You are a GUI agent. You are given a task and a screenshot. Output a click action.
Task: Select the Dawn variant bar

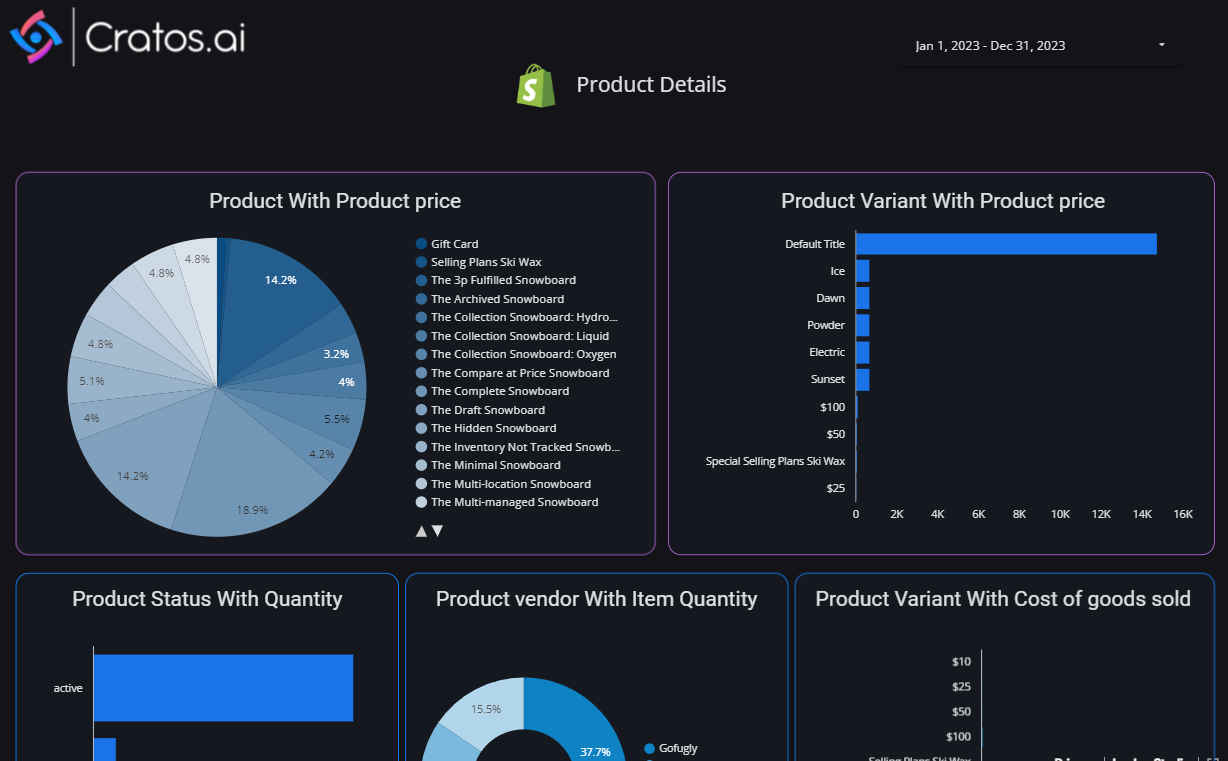click(862, 298)
